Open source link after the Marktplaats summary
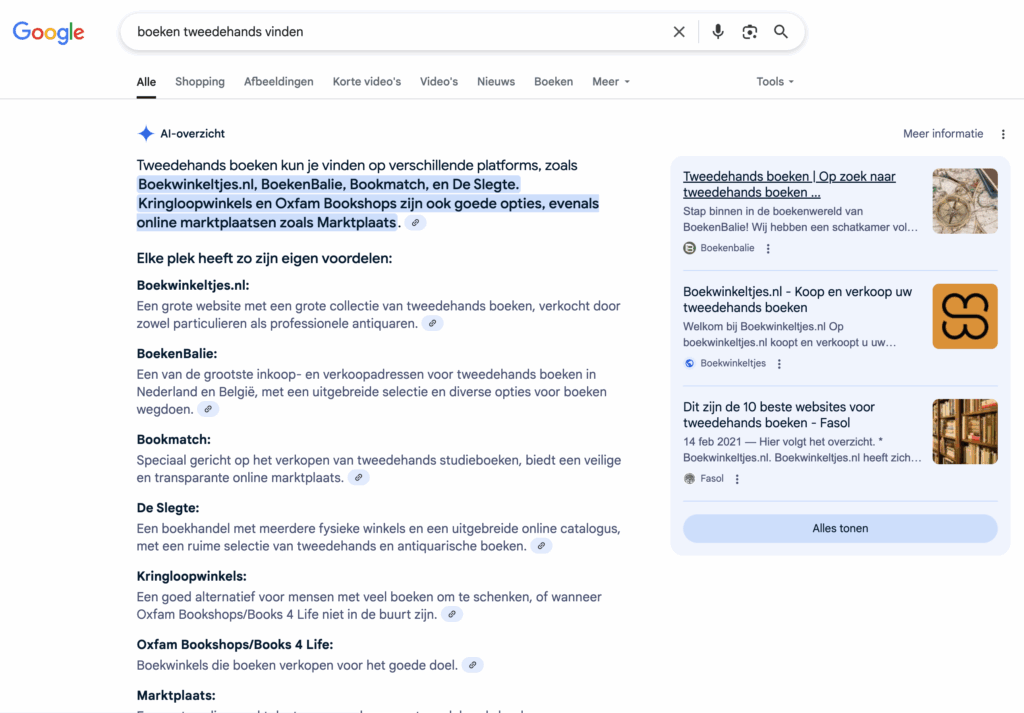 415,223
